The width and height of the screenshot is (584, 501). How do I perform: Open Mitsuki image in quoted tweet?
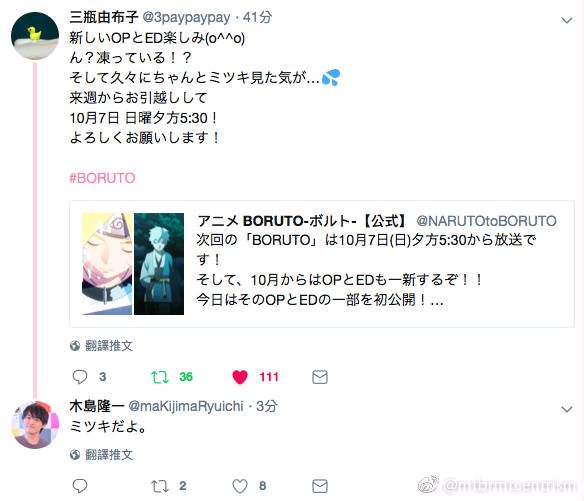159,264
